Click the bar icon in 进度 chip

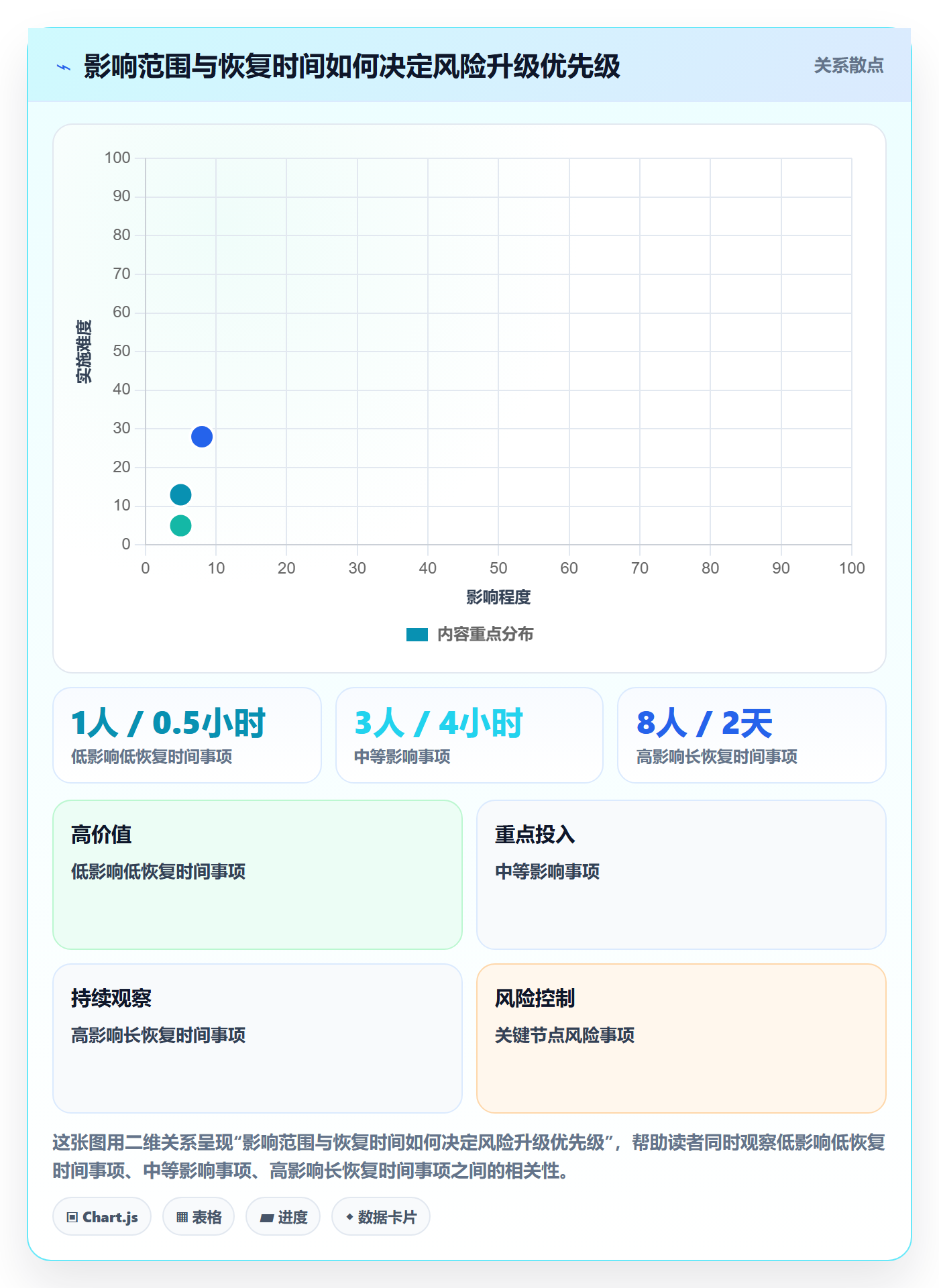(x=267, y=1218)
